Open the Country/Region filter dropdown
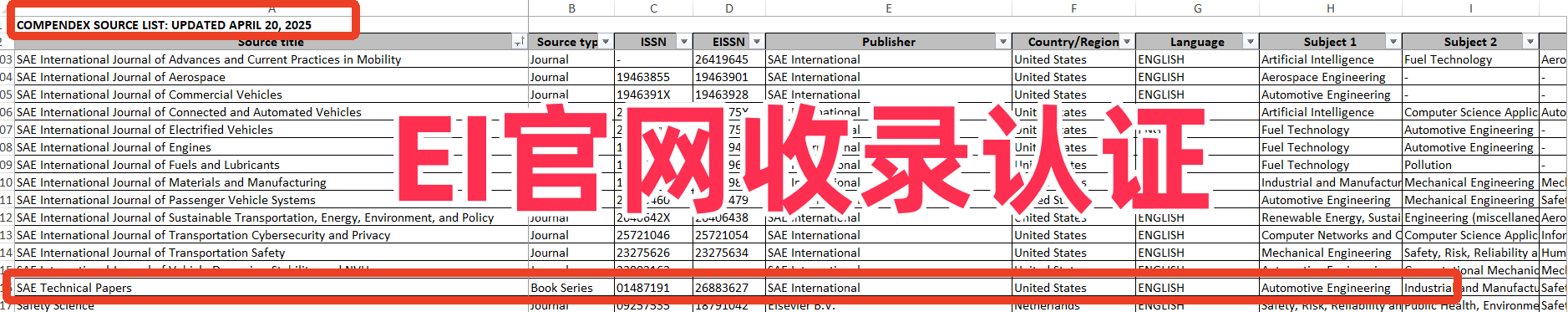 1126,42
